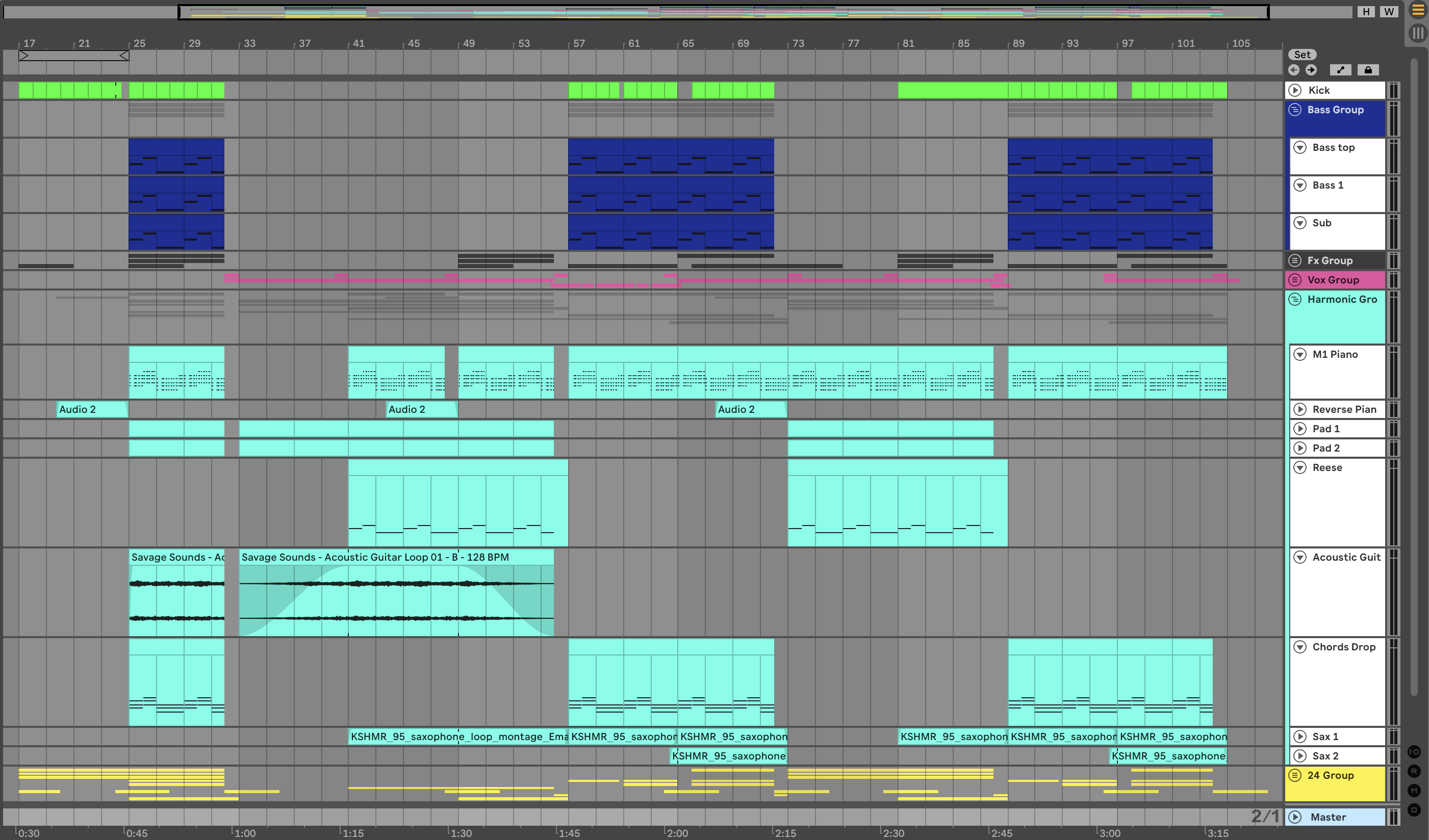Show the Returns section (R)

pyautogui.click(x=1414, y=771)
